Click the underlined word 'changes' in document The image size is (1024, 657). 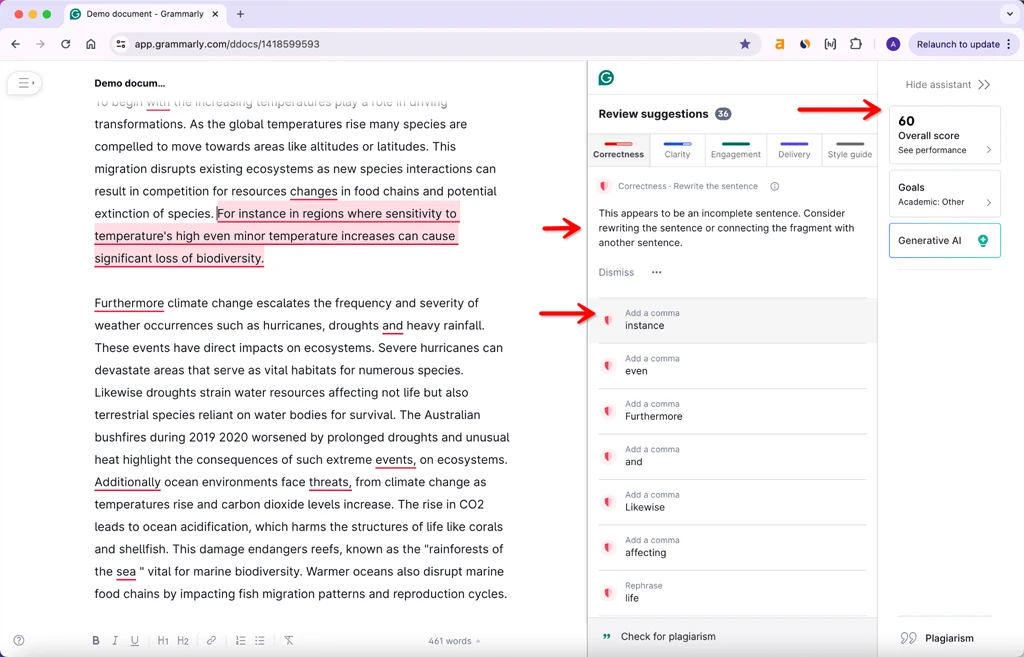coord(313,191)
